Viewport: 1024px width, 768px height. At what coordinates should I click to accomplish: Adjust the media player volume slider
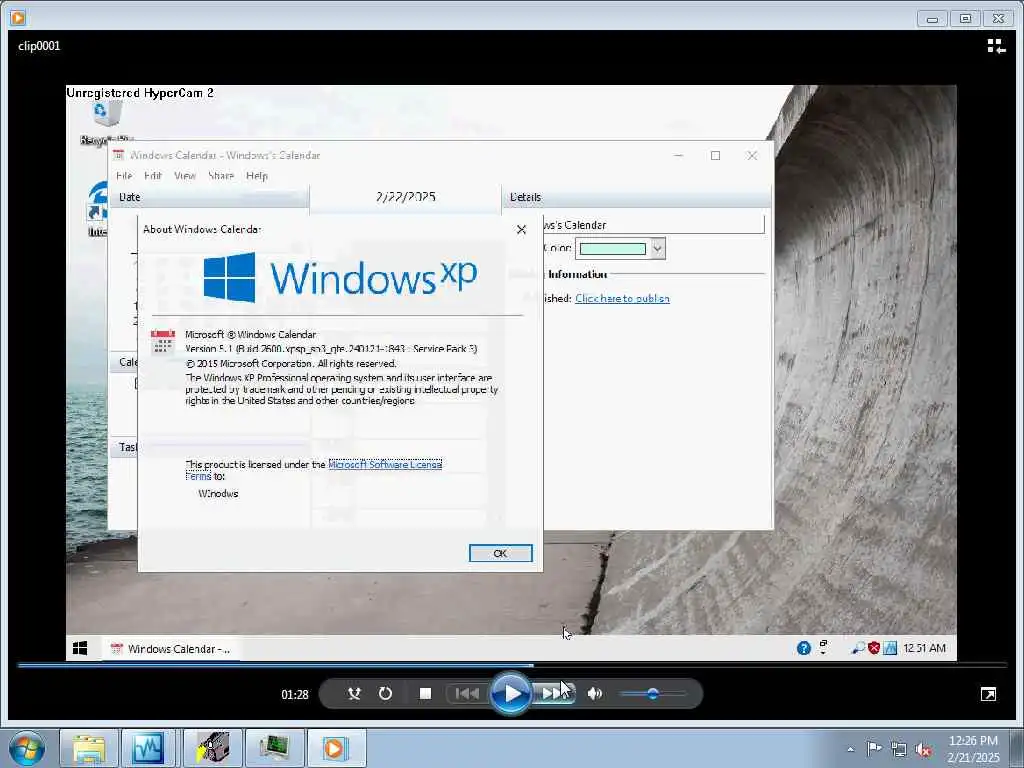point(652,694)
